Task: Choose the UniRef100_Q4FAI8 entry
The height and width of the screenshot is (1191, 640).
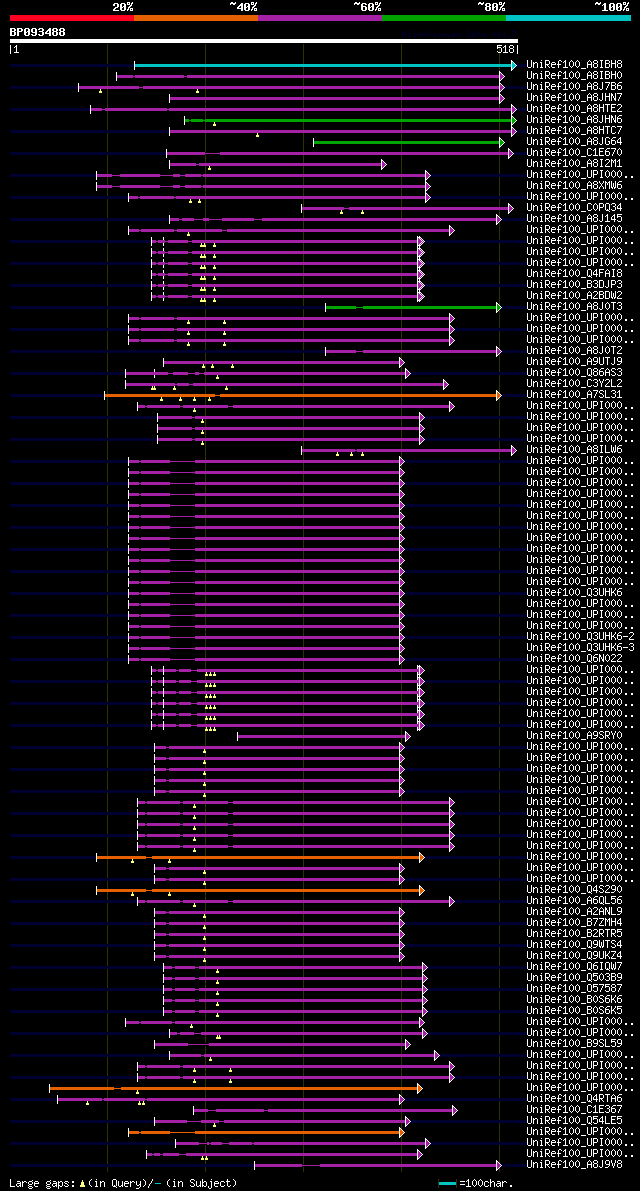Action: (x=574, y=274)
